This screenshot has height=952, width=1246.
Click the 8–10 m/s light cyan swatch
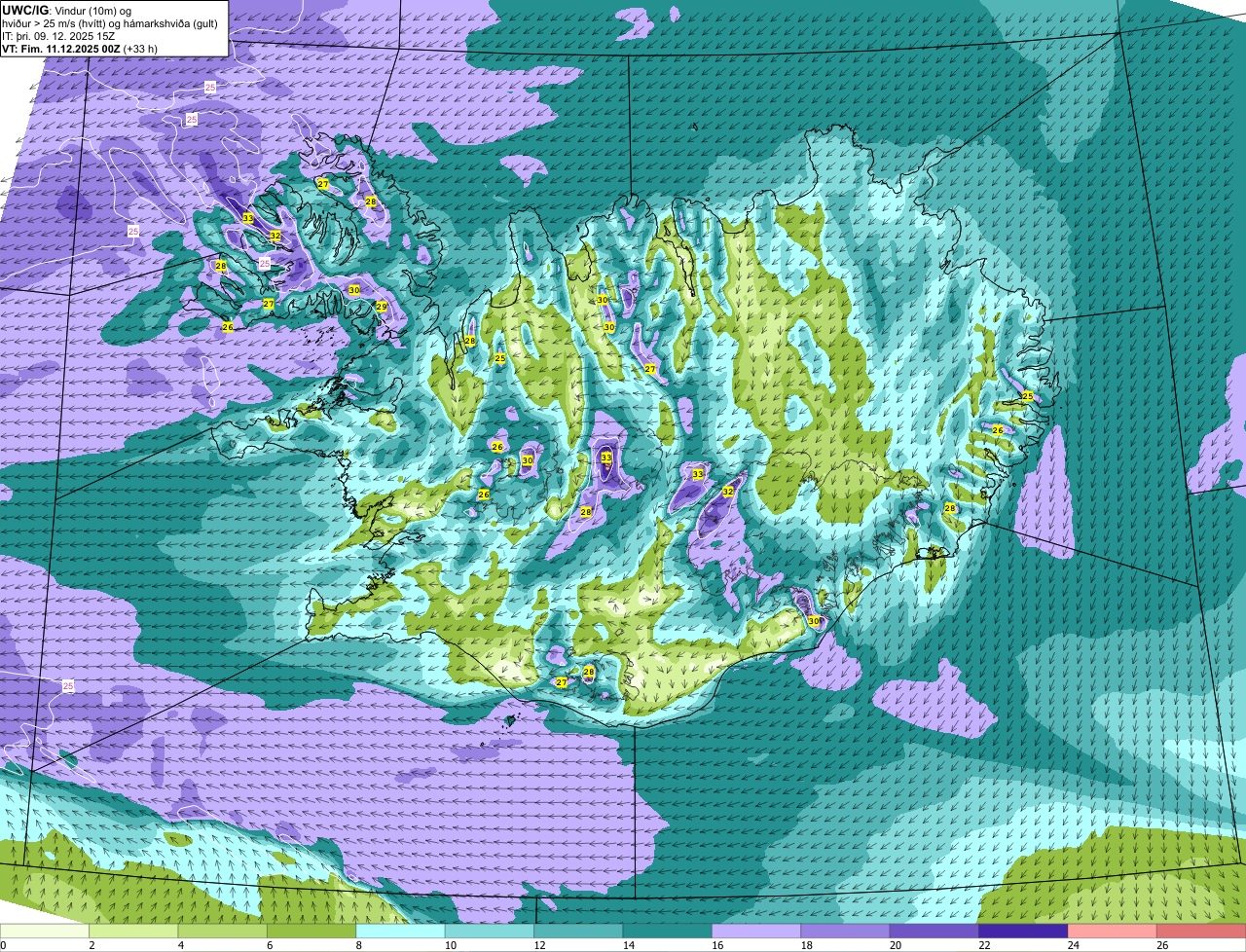400,932
